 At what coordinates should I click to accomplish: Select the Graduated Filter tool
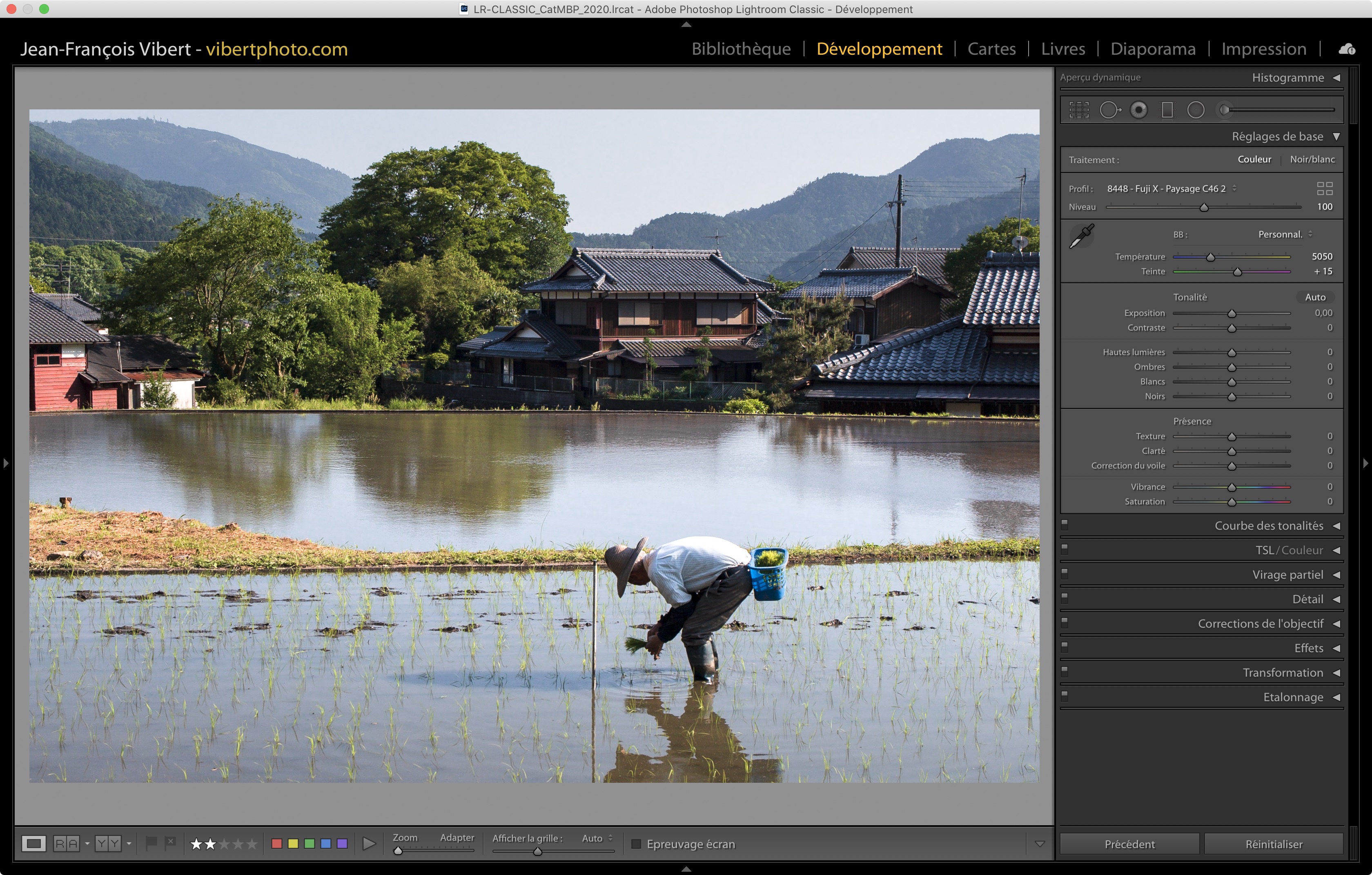click(x=1167, y=110)
